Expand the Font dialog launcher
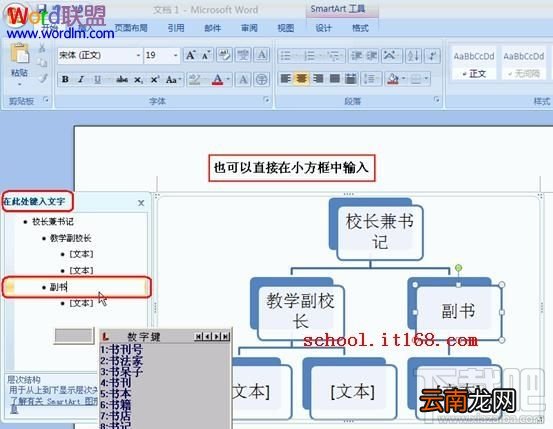 266,101
